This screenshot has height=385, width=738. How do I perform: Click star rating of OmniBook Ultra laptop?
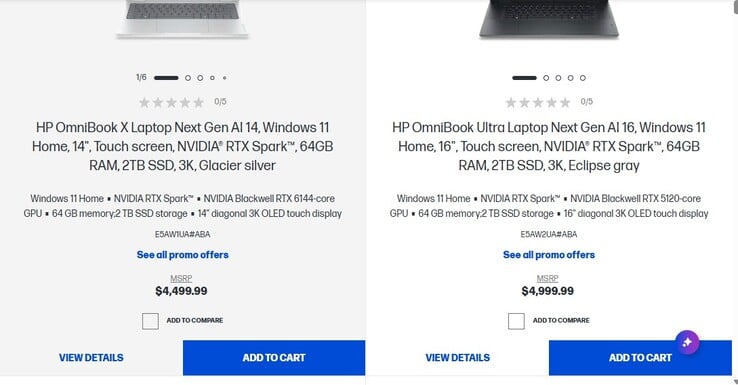pyautogui.click(x=537, y=102)
